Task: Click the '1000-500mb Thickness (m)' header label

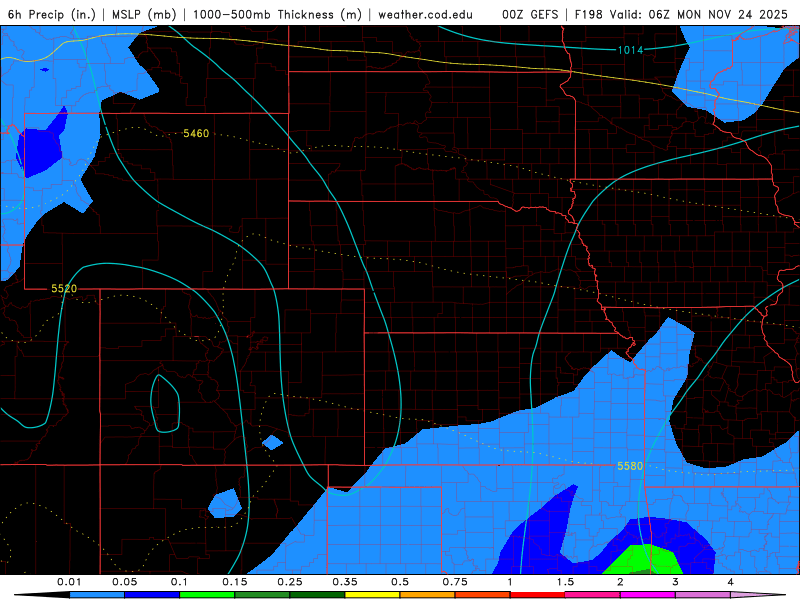Action: pos(277,14)
